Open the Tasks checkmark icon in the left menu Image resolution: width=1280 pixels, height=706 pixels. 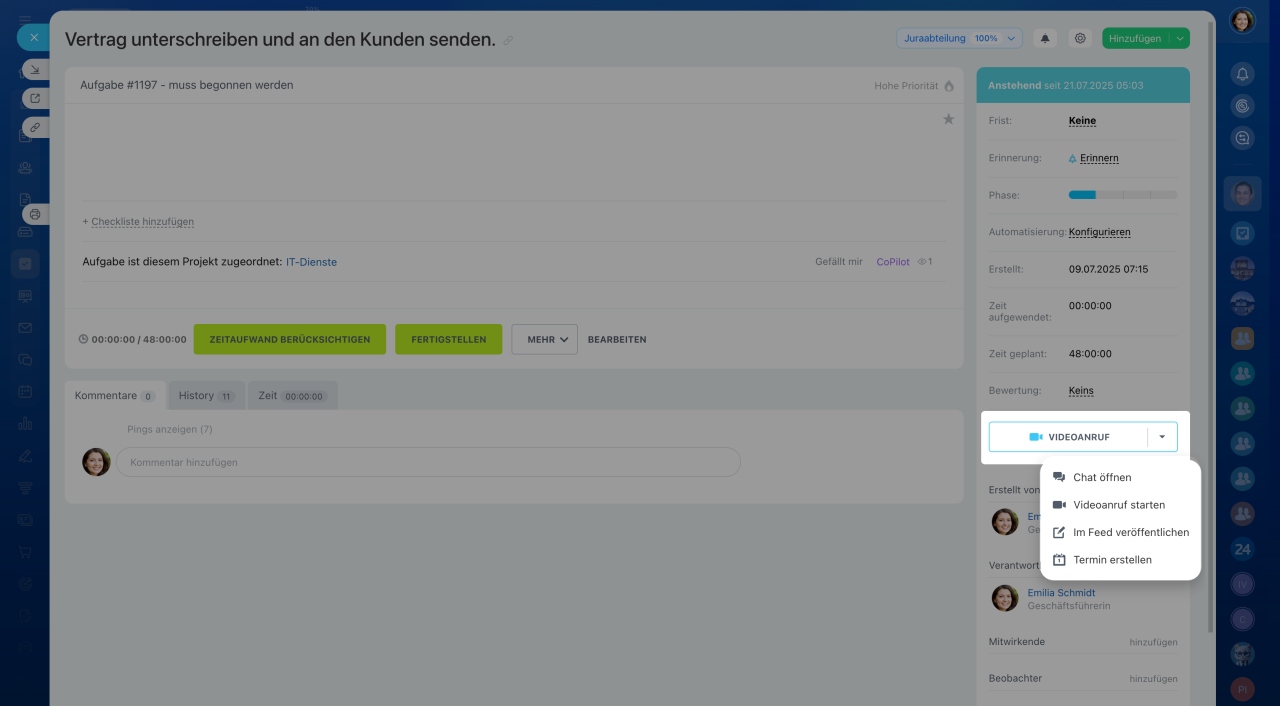25,264
